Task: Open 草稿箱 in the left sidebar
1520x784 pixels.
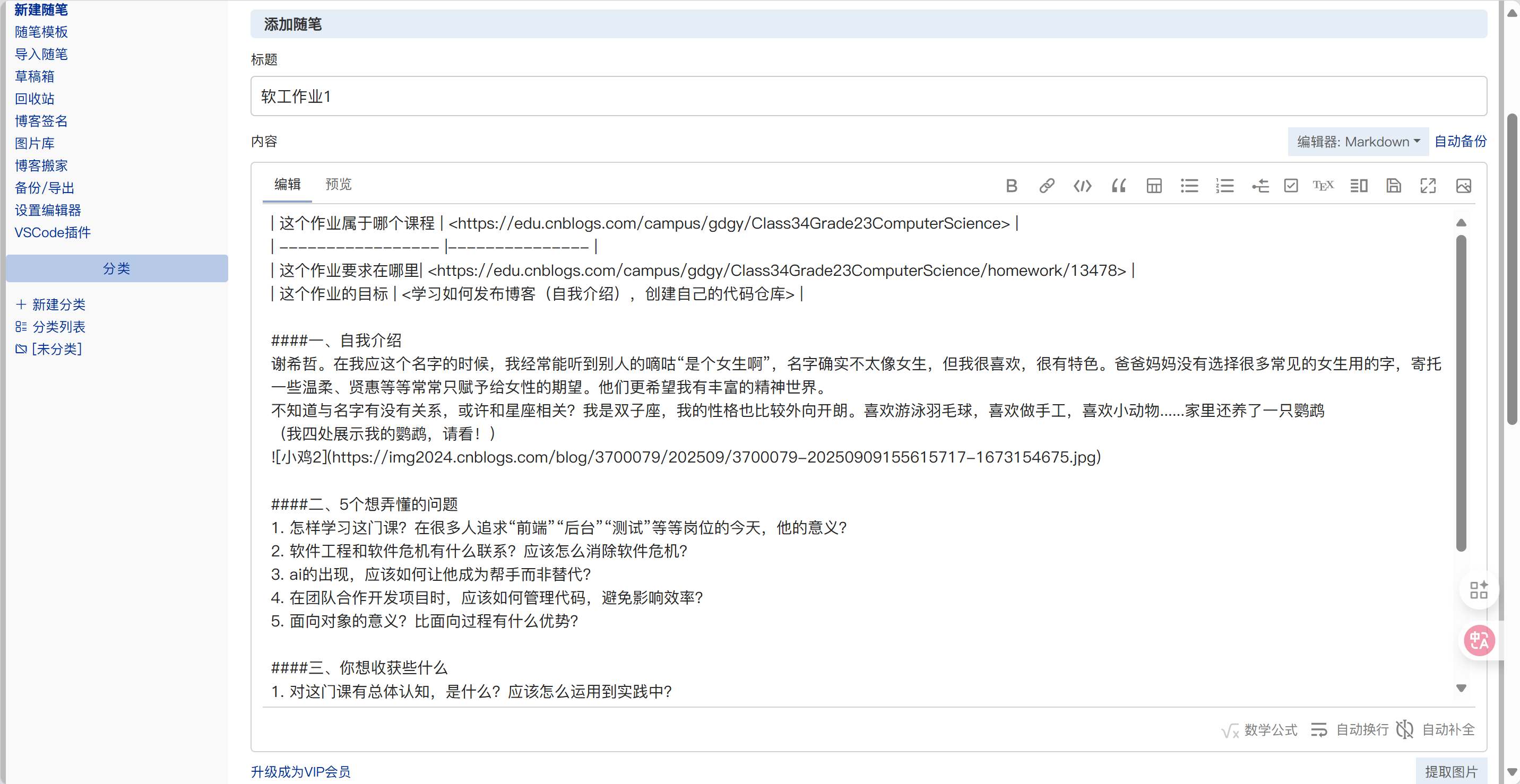Action: (34, 77)
